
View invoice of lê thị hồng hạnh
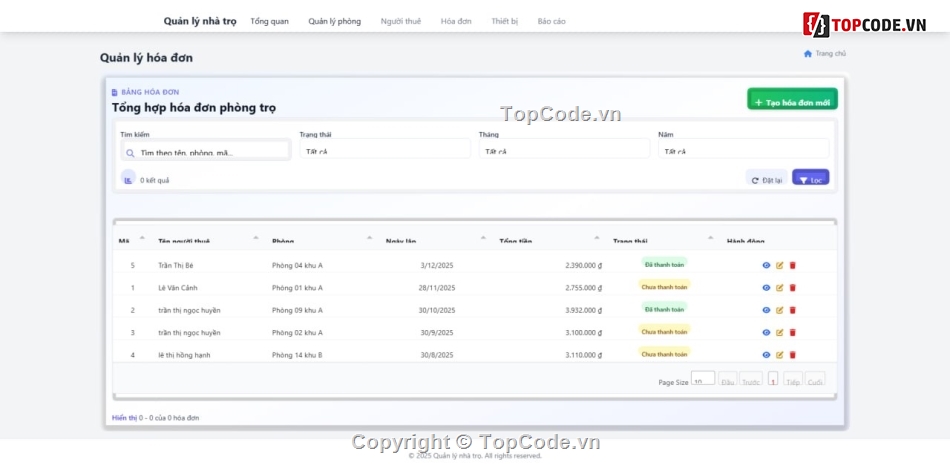766,355
